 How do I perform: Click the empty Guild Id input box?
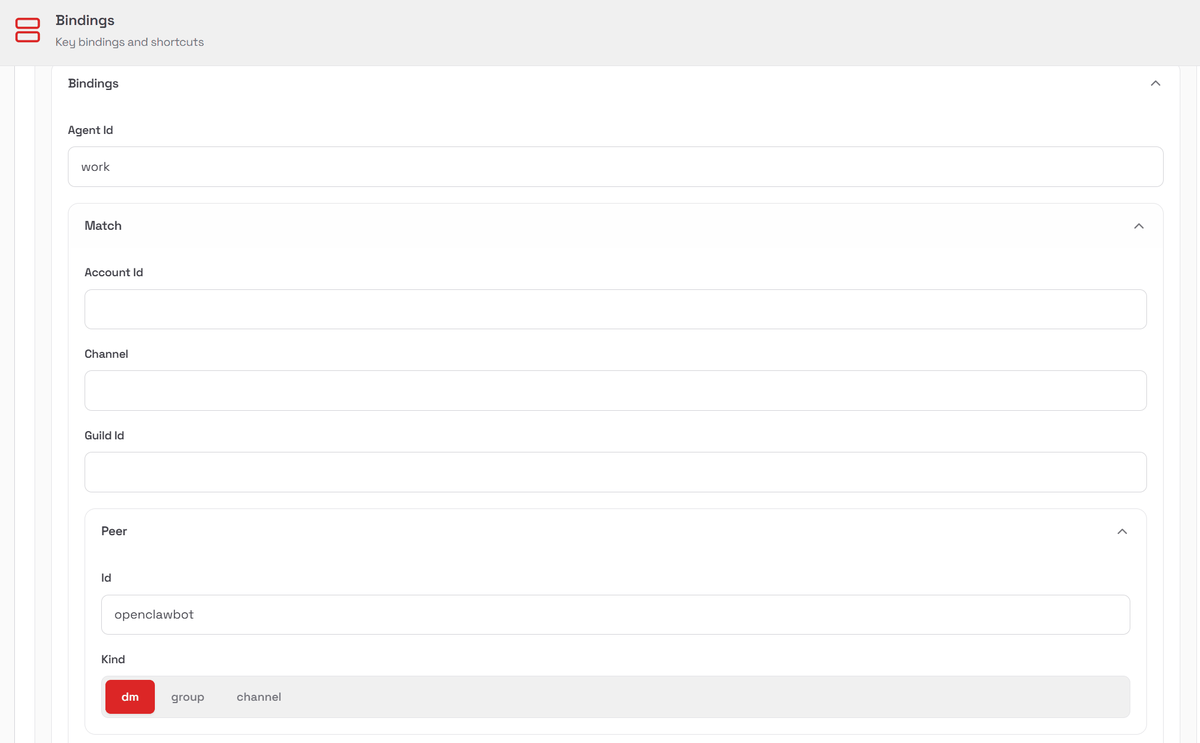click(x=615, y=472)
